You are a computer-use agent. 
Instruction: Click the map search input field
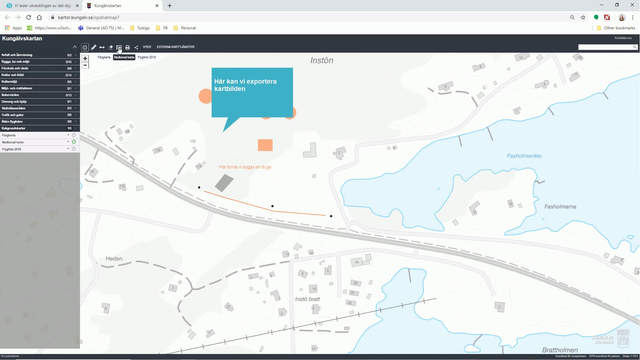pos(607,47)
